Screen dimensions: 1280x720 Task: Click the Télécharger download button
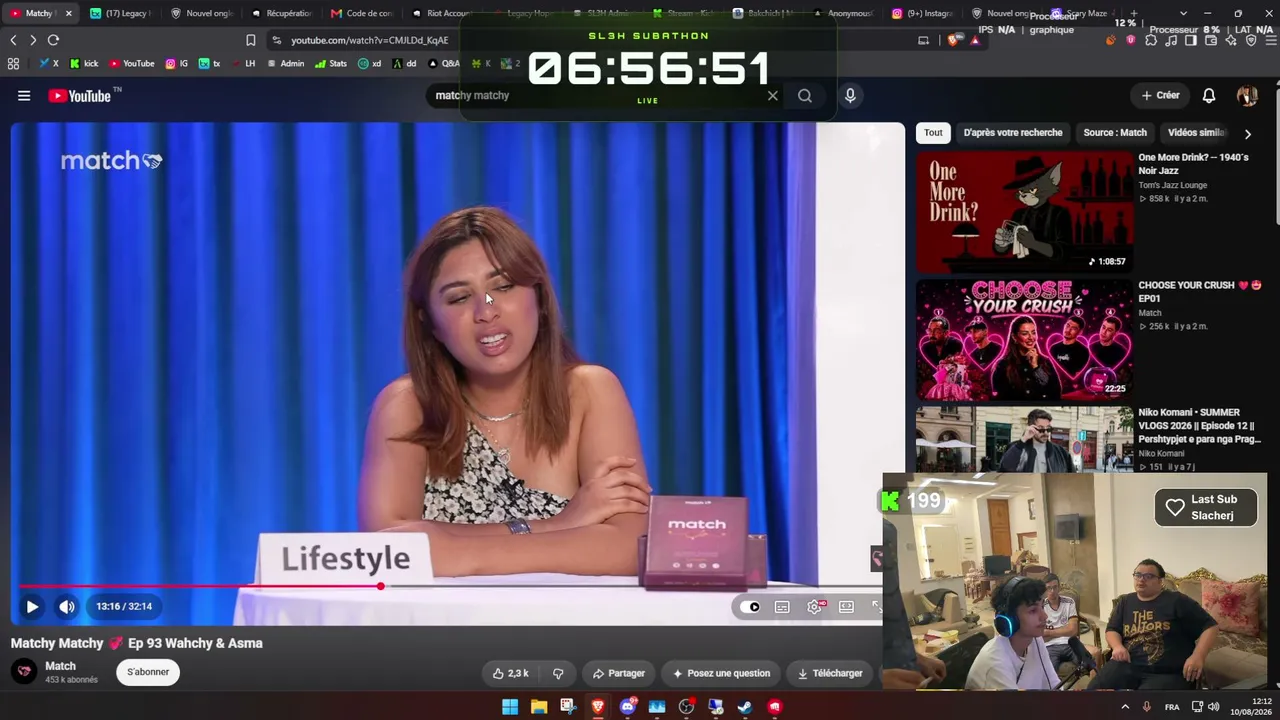point(830,673)
